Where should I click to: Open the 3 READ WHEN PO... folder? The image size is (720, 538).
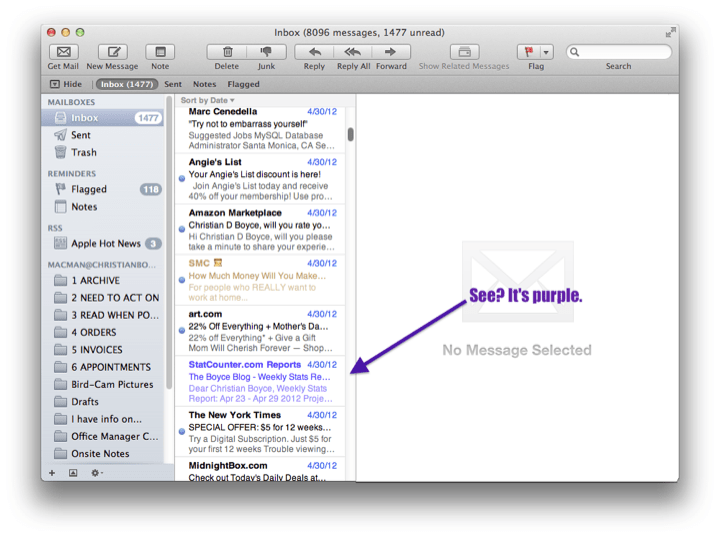[x=102, y=315]
